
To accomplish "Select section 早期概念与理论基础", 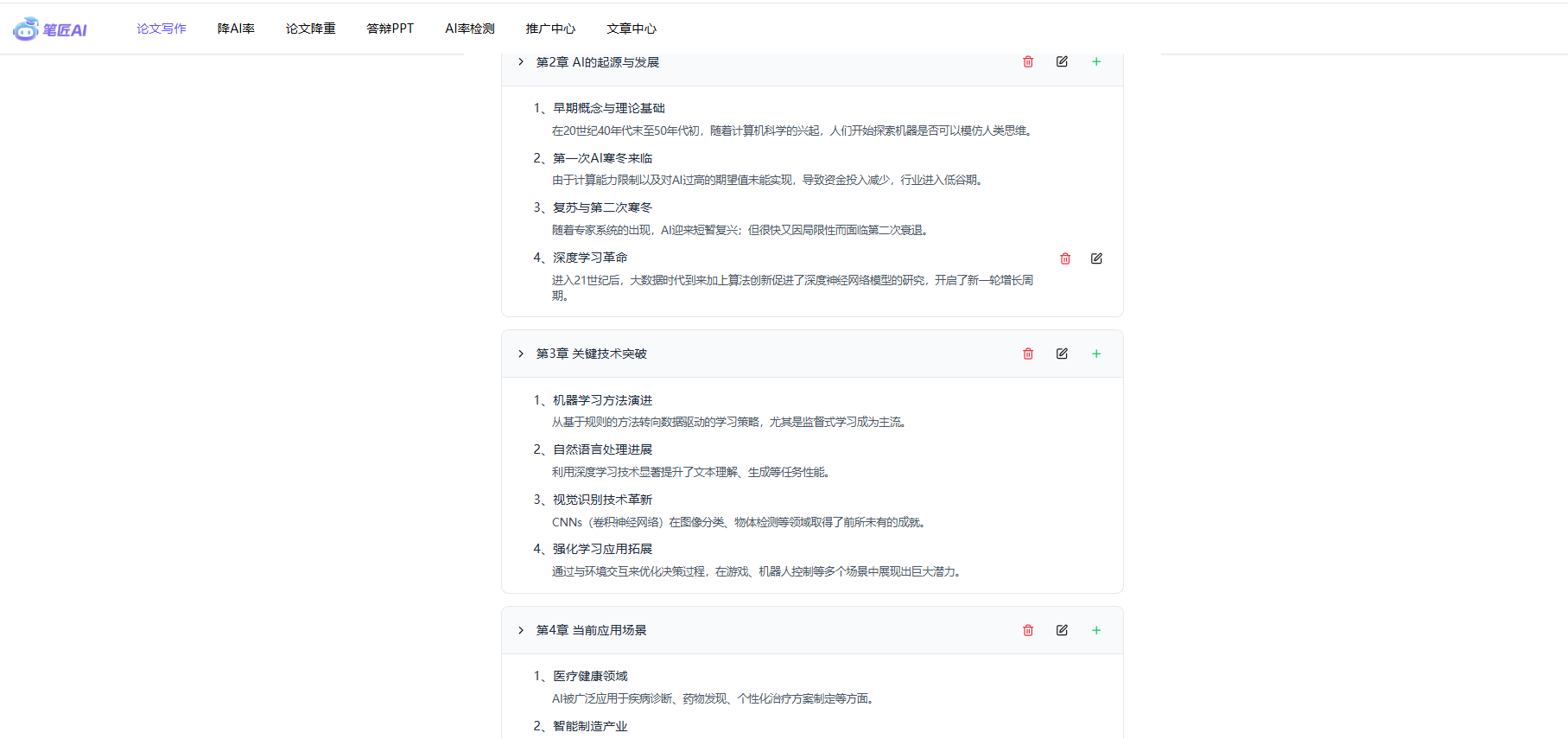I will [609, 108].
